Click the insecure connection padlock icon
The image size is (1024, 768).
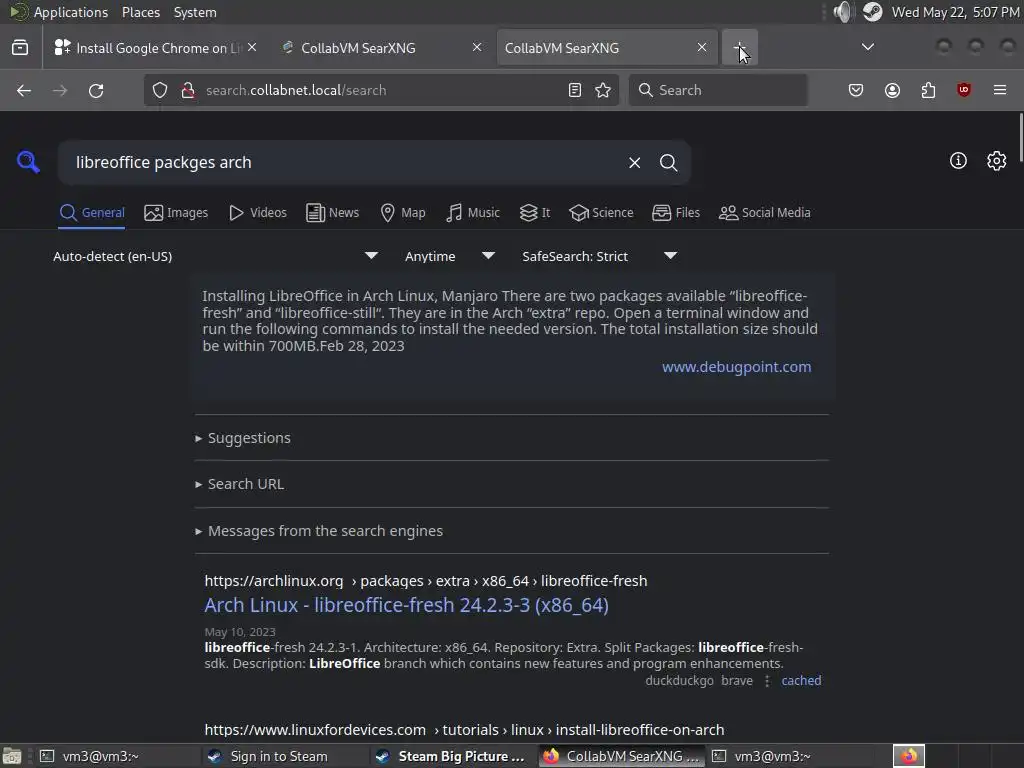[x=187, y=90]
